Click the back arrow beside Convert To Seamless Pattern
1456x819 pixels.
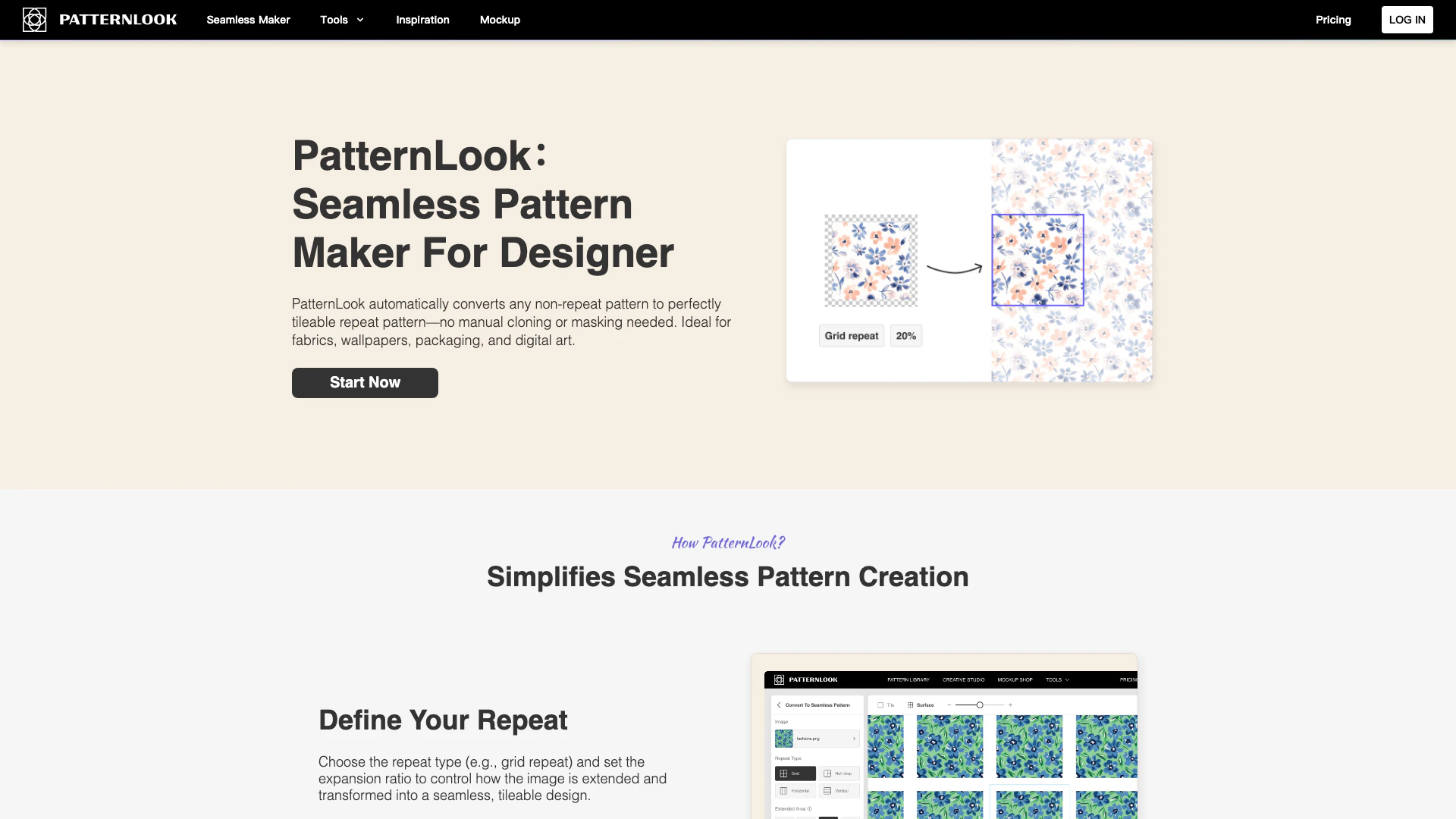click(x=779, y=705)
